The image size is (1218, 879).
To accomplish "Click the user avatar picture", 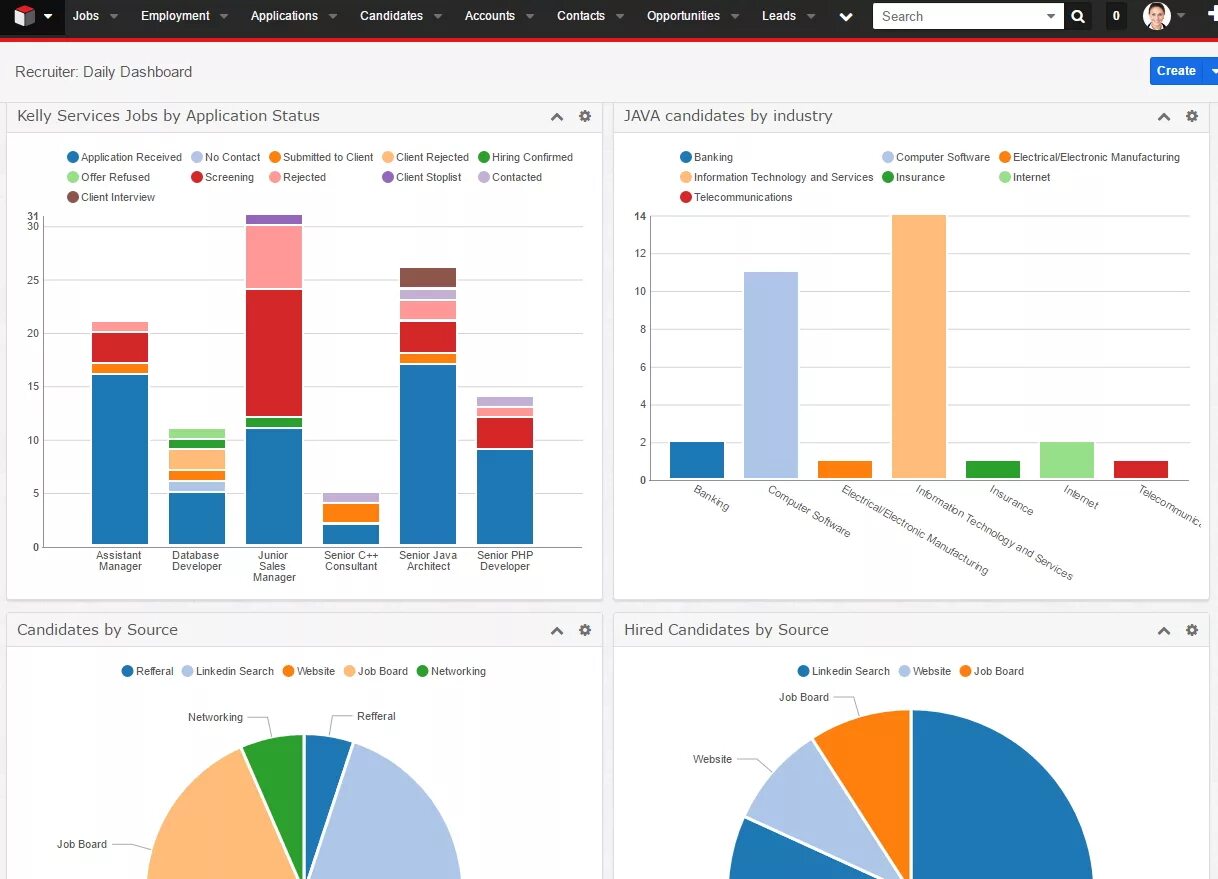I will click(x=1157, y=16).
